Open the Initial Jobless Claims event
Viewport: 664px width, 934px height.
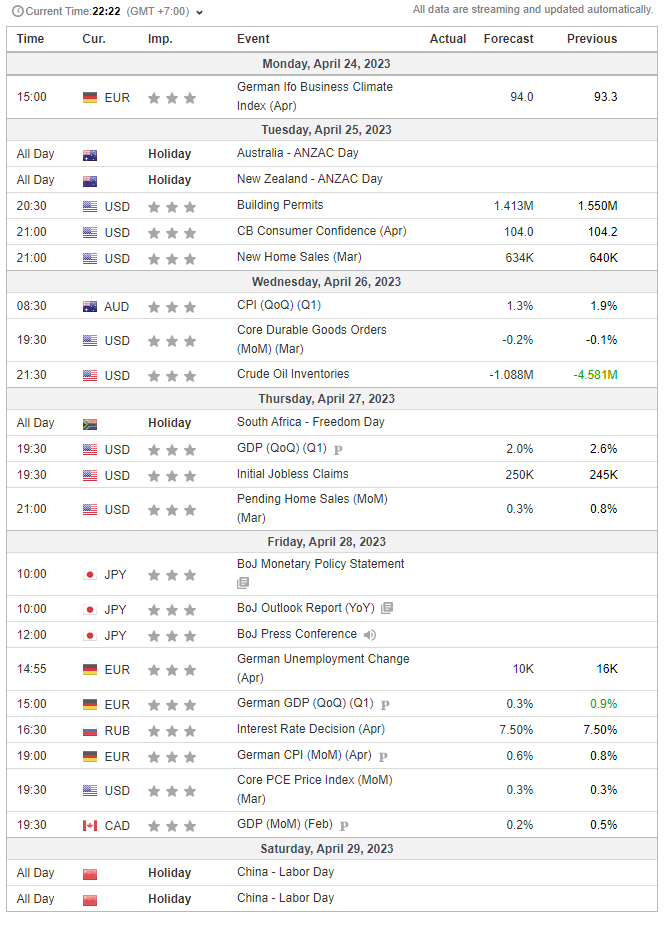(293, 474)
